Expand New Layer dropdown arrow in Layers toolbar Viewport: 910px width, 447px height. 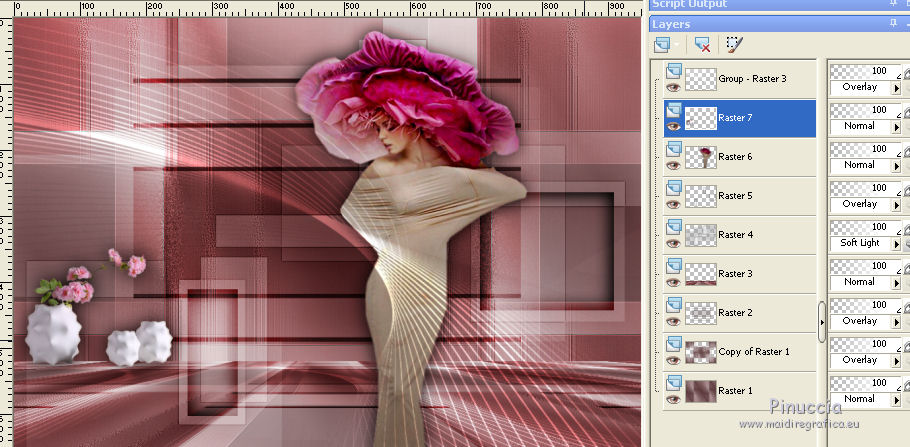[x=677, y=45]
